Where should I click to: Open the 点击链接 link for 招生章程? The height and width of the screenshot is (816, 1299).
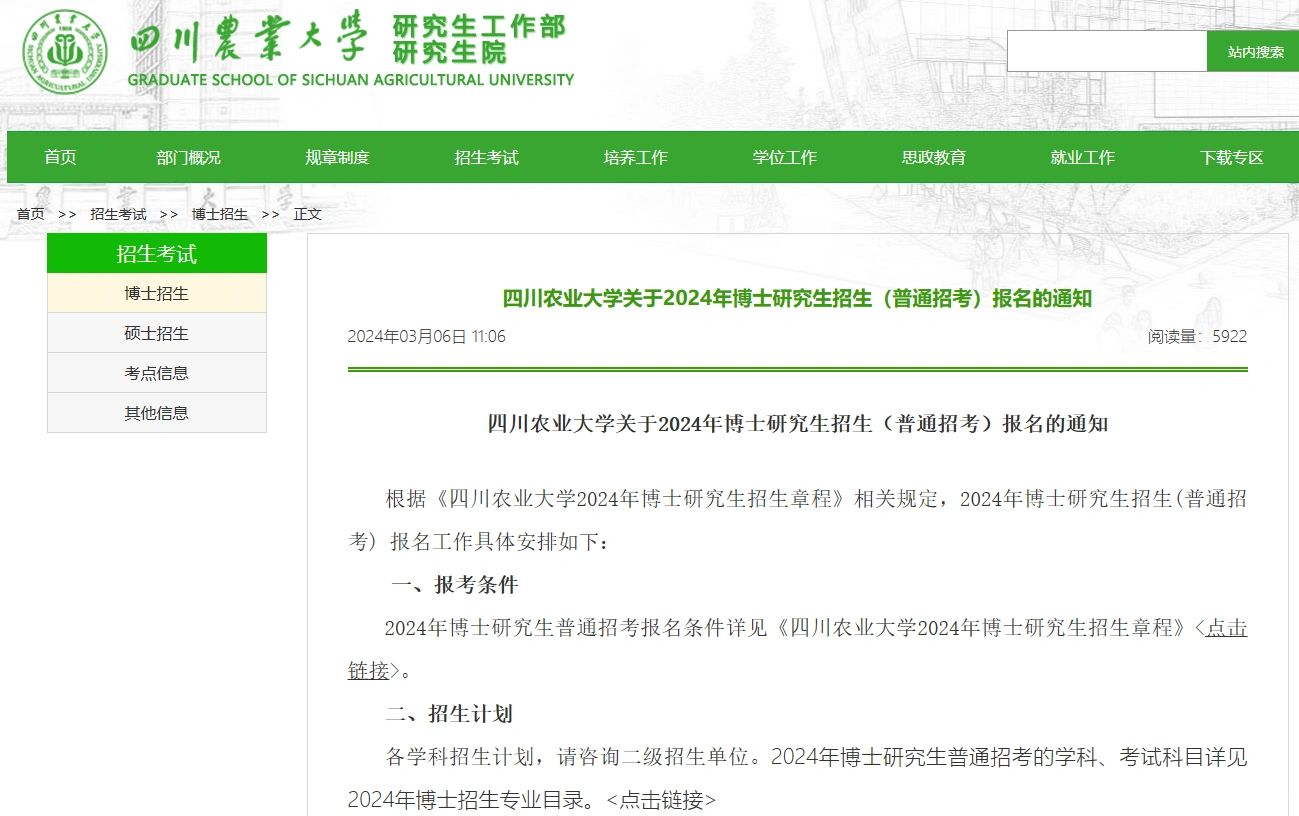[1226, 628]
